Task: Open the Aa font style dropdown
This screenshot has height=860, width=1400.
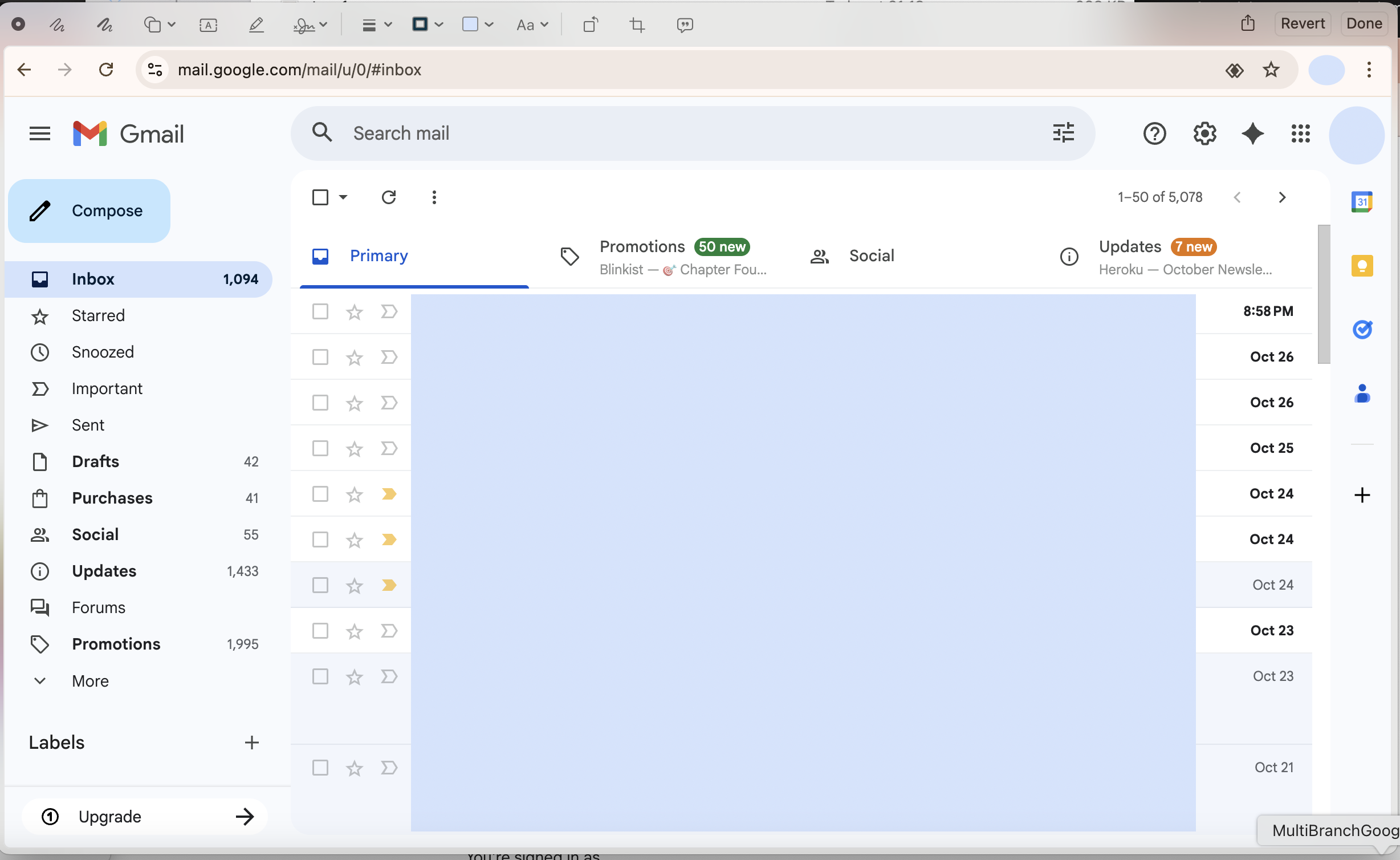Action: (532, 24)
